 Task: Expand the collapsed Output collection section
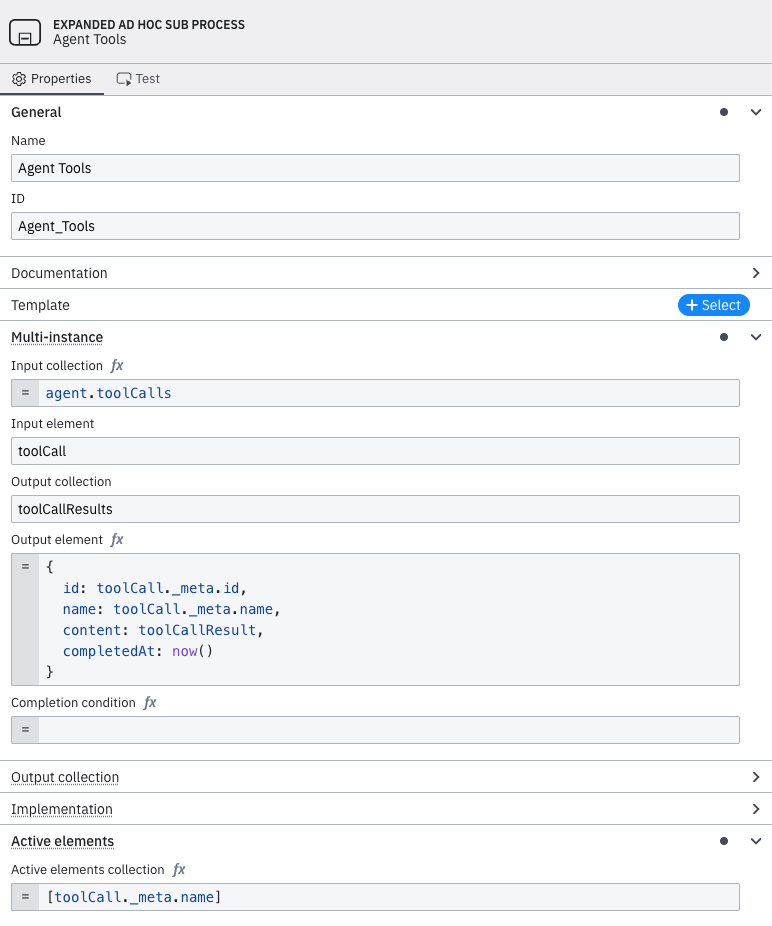pos(386,777)
